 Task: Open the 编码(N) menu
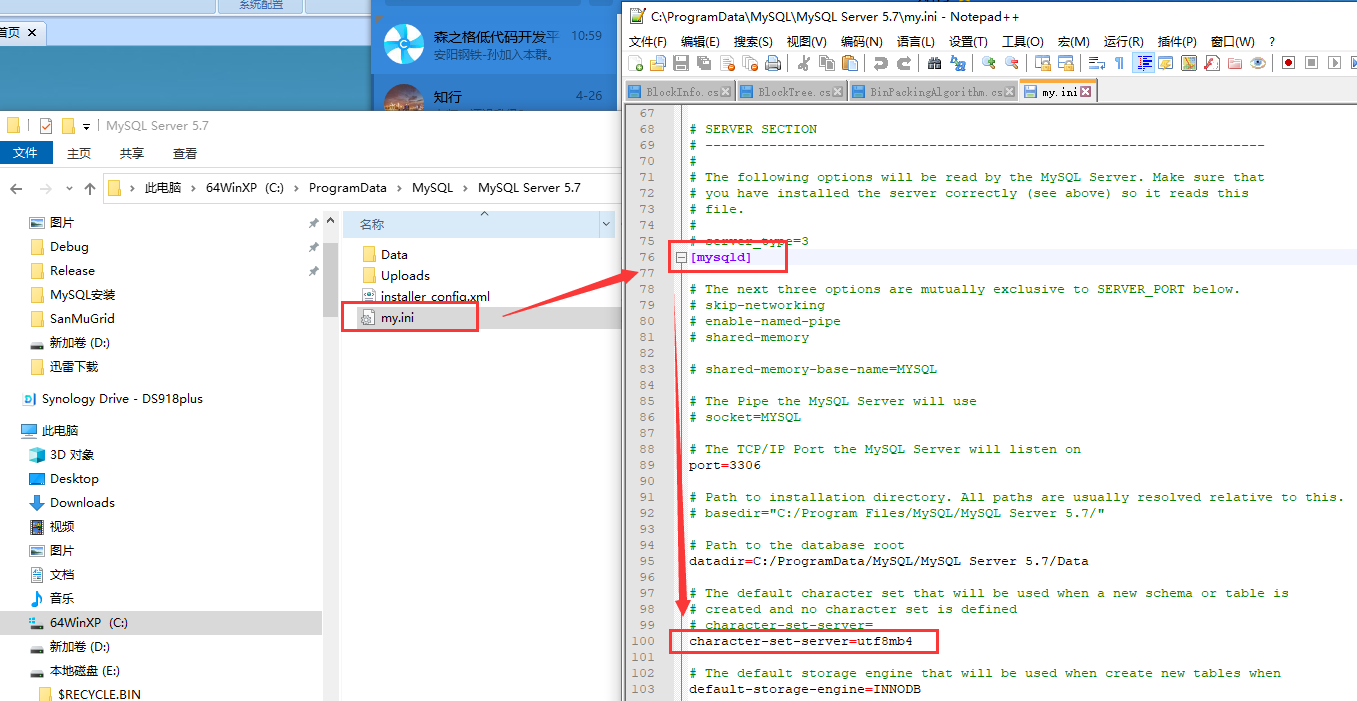pos(861,41)
